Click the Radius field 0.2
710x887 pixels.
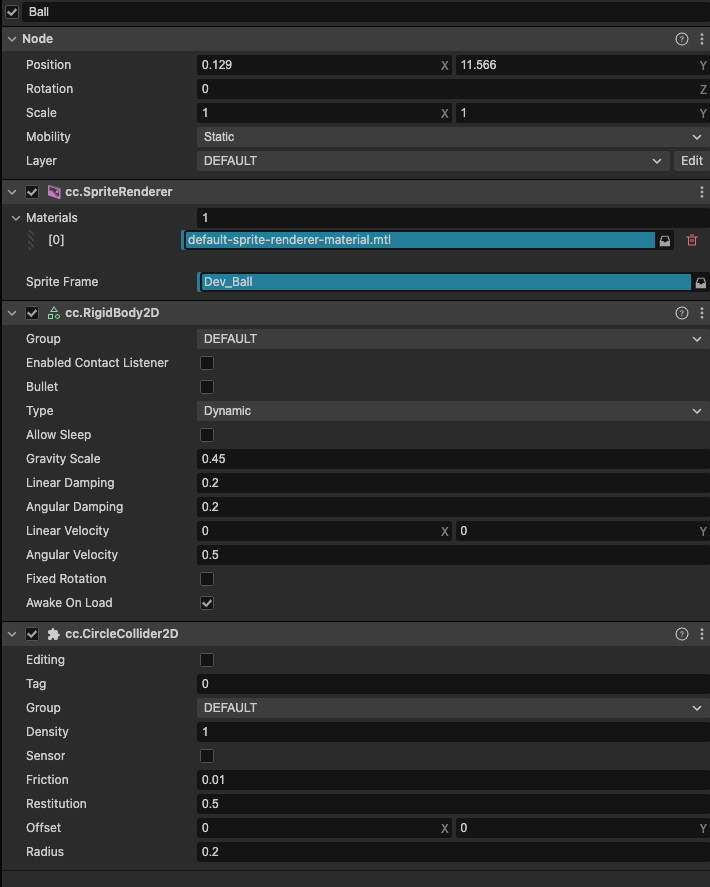point(453,852)
